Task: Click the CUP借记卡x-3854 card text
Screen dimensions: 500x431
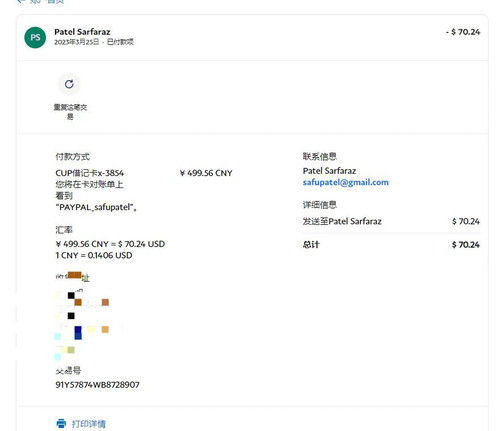Action: tap(90, 173)
